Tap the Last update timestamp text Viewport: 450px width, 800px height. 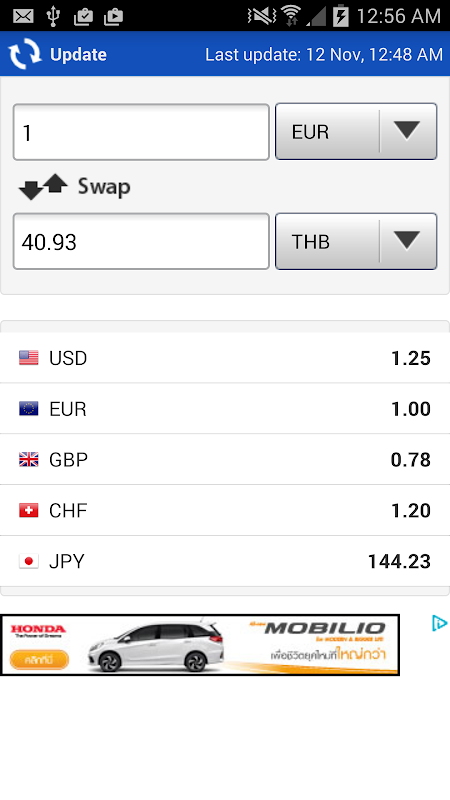(324, 54)
